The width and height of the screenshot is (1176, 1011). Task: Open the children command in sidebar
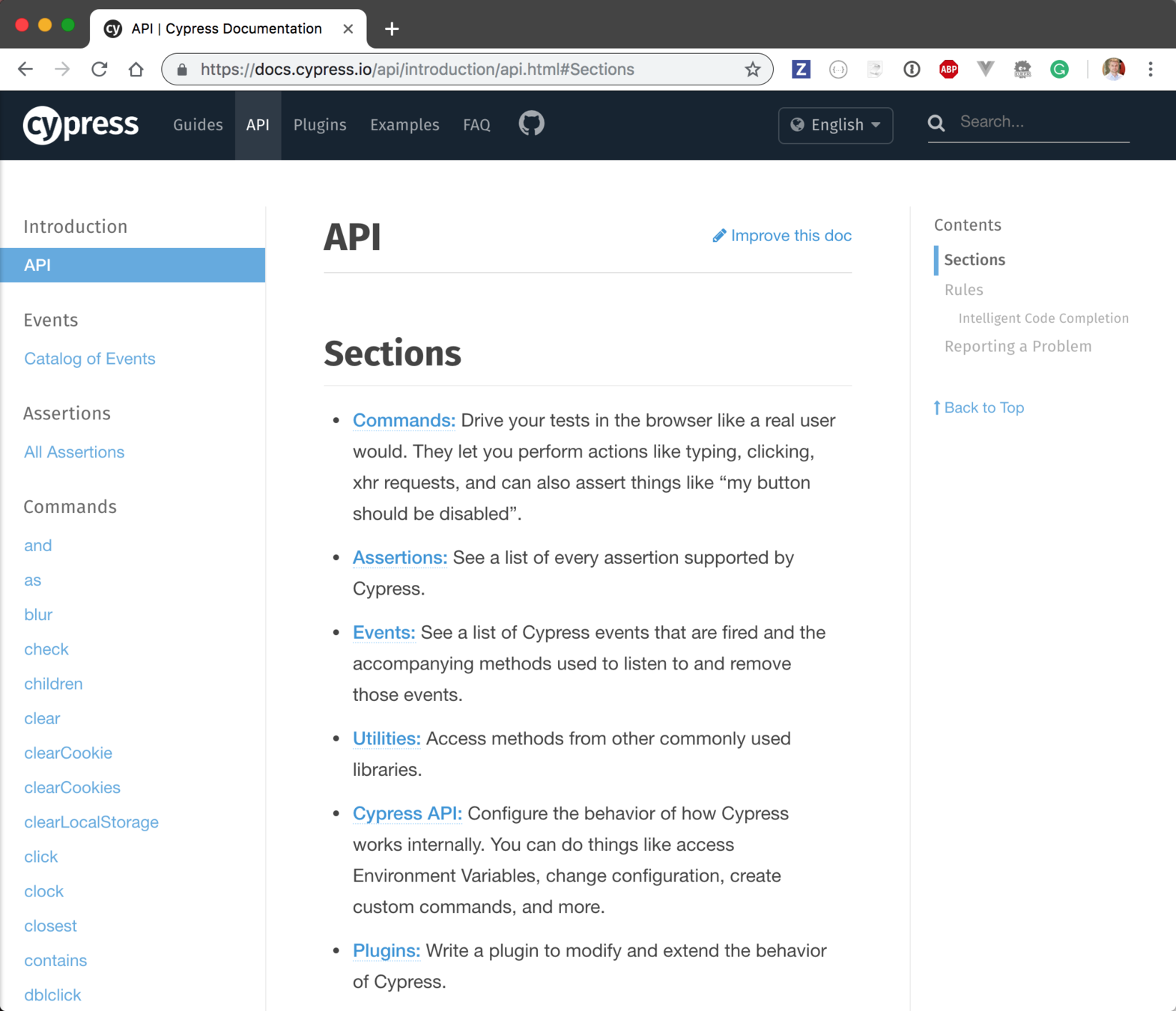tap(53, 684)
